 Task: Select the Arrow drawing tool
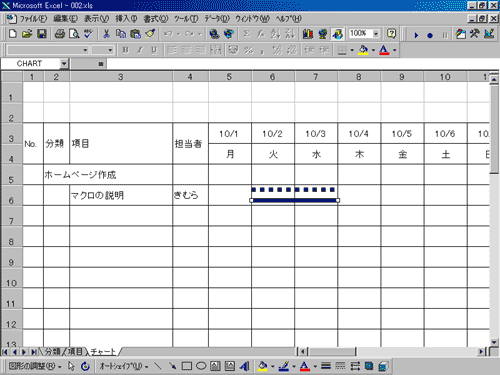click(172, 366)
